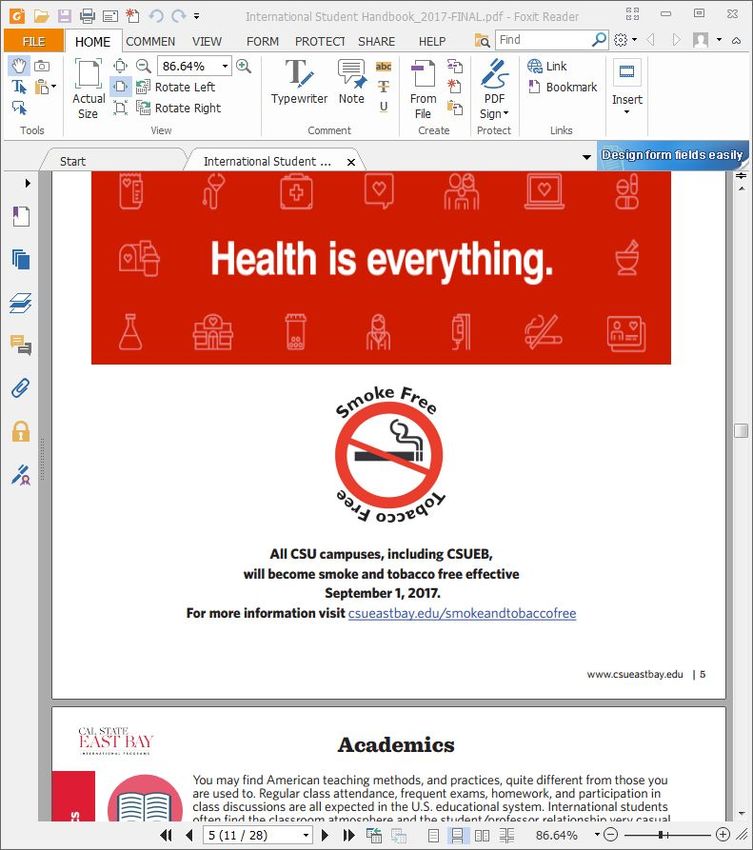Switch to the PROTECT ribbon tab
This screenshot has width=753, height=850.
point(320,41)
